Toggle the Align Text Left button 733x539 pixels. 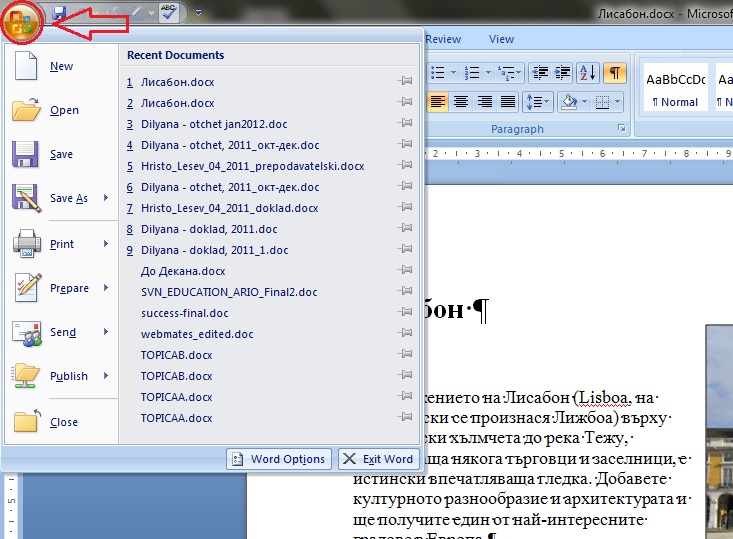point(438,101)
